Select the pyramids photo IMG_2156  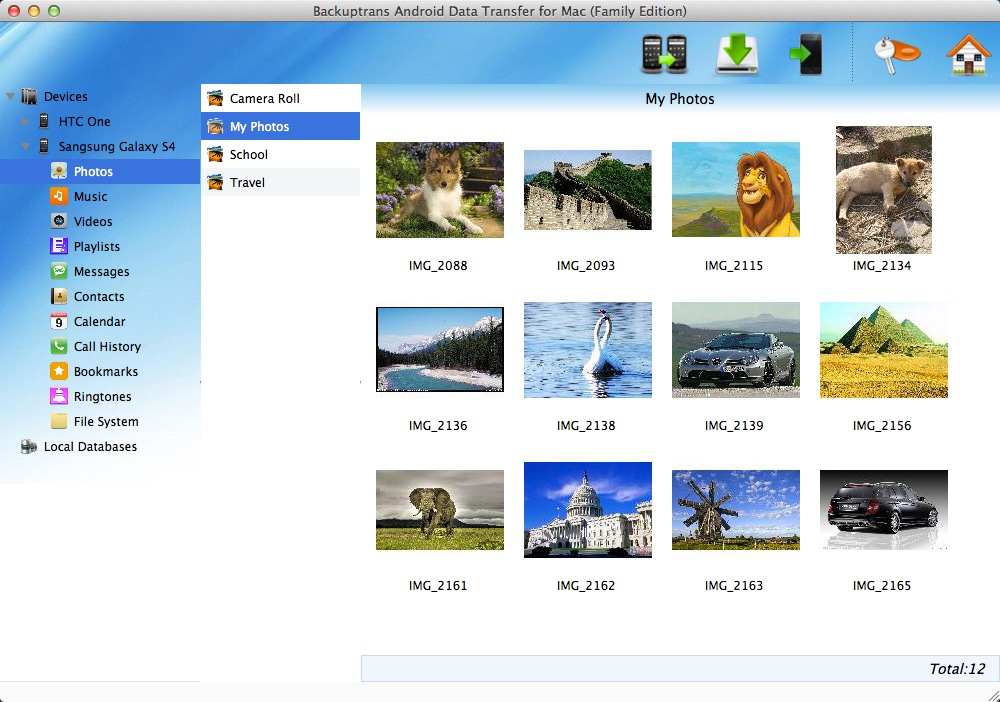[x=883, y=350]
